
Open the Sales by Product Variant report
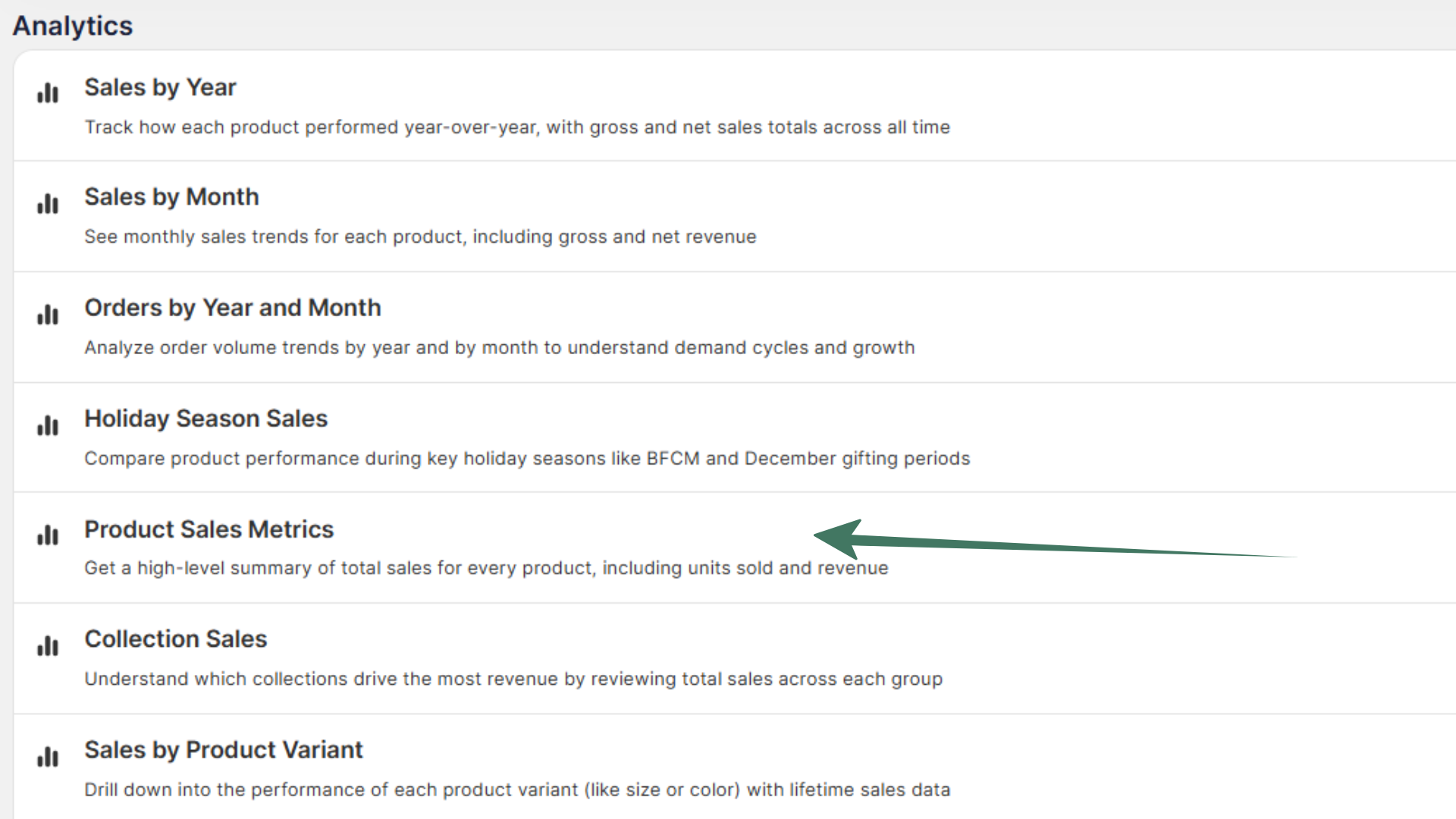click(224, 749)
